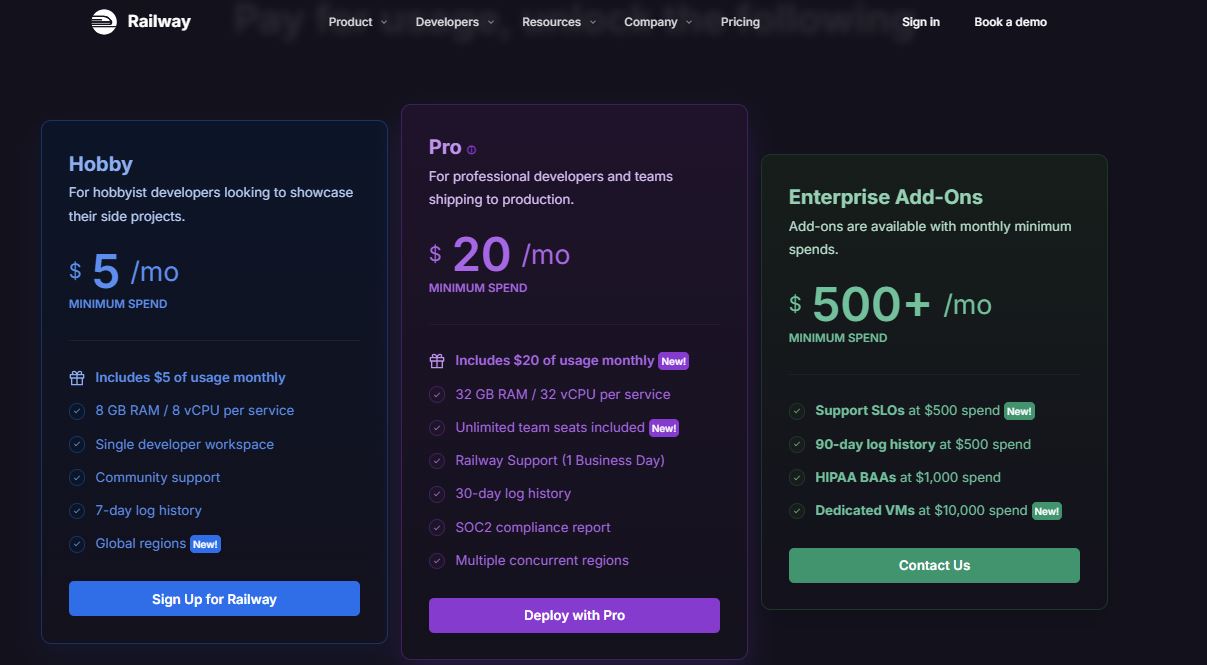Click the Sign Up for Railway button

214,599
